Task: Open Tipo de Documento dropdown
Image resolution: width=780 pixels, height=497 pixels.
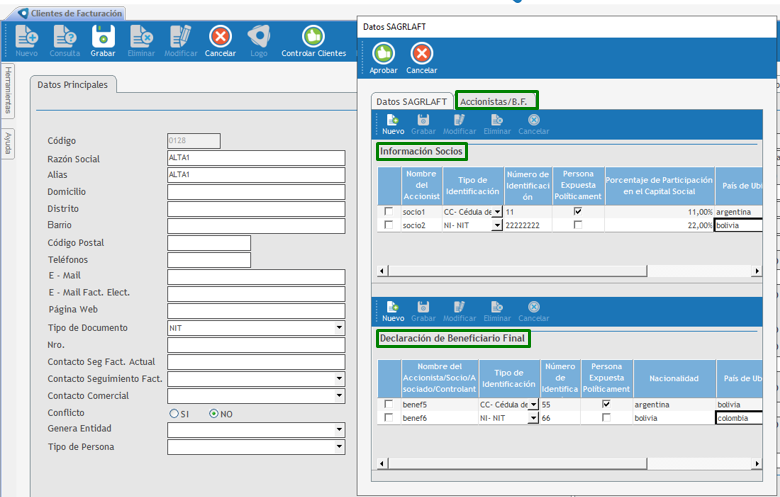Action: (339, 328)
